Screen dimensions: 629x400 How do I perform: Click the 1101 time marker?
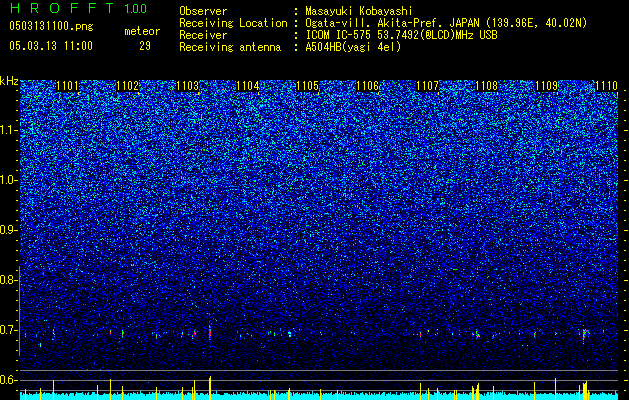(x=67, y=86)
